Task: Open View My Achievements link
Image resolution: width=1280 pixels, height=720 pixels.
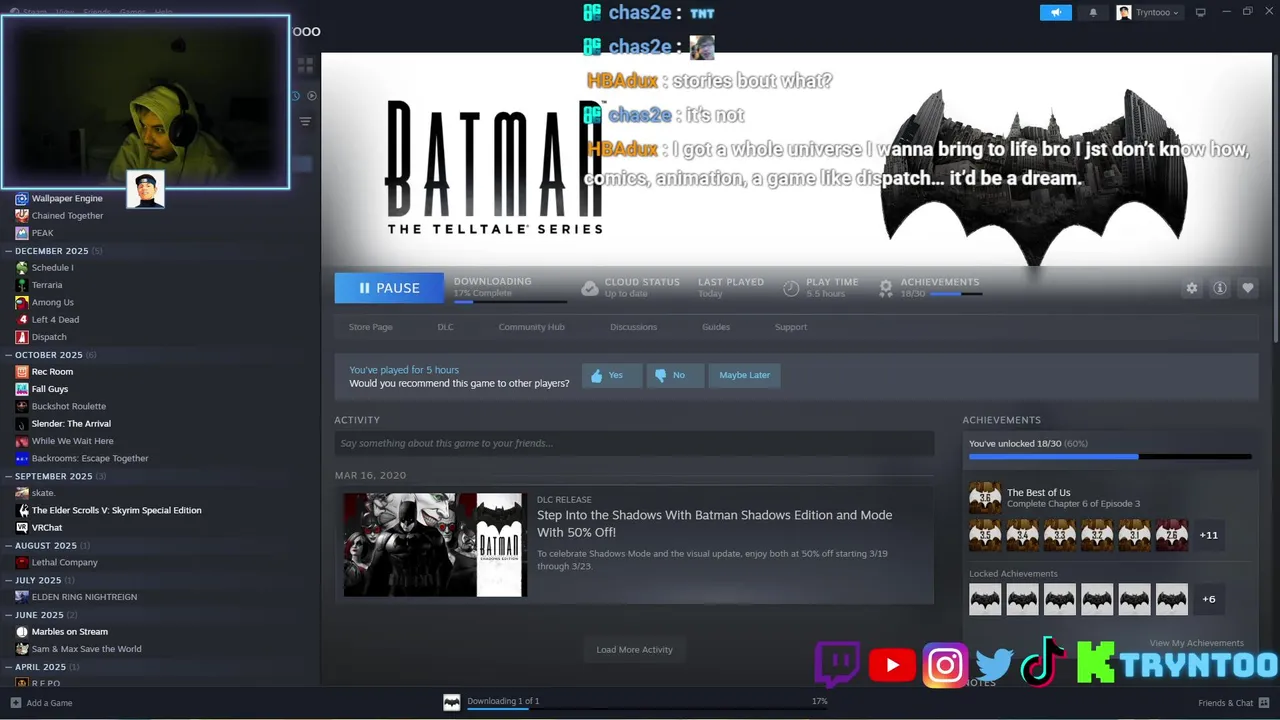Action: click(1196, 643)
